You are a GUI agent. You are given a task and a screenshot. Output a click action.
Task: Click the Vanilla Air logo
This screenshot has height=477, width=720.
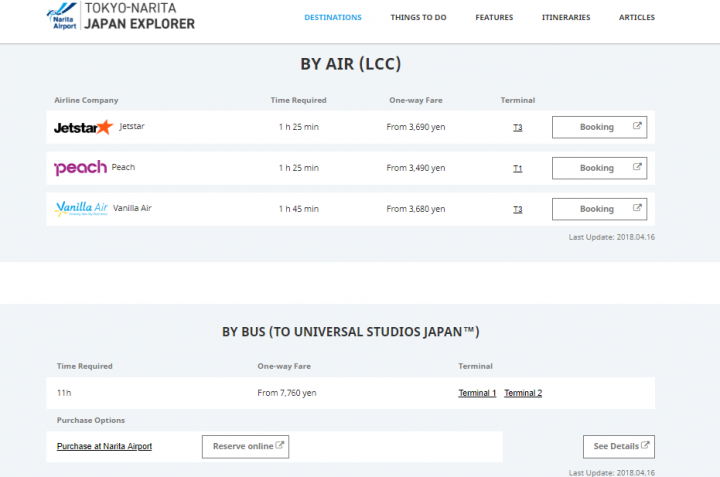81,208
